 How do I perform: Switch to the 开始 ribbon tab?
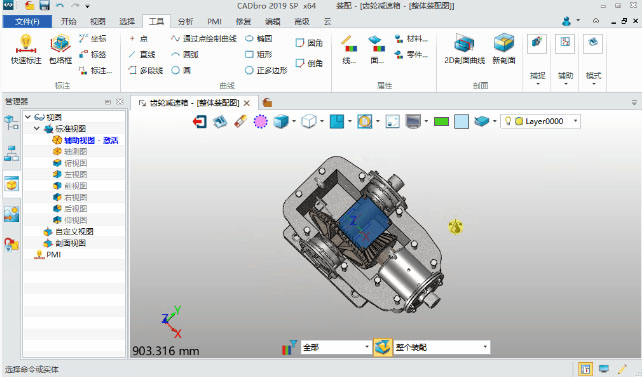coord(68,21)
